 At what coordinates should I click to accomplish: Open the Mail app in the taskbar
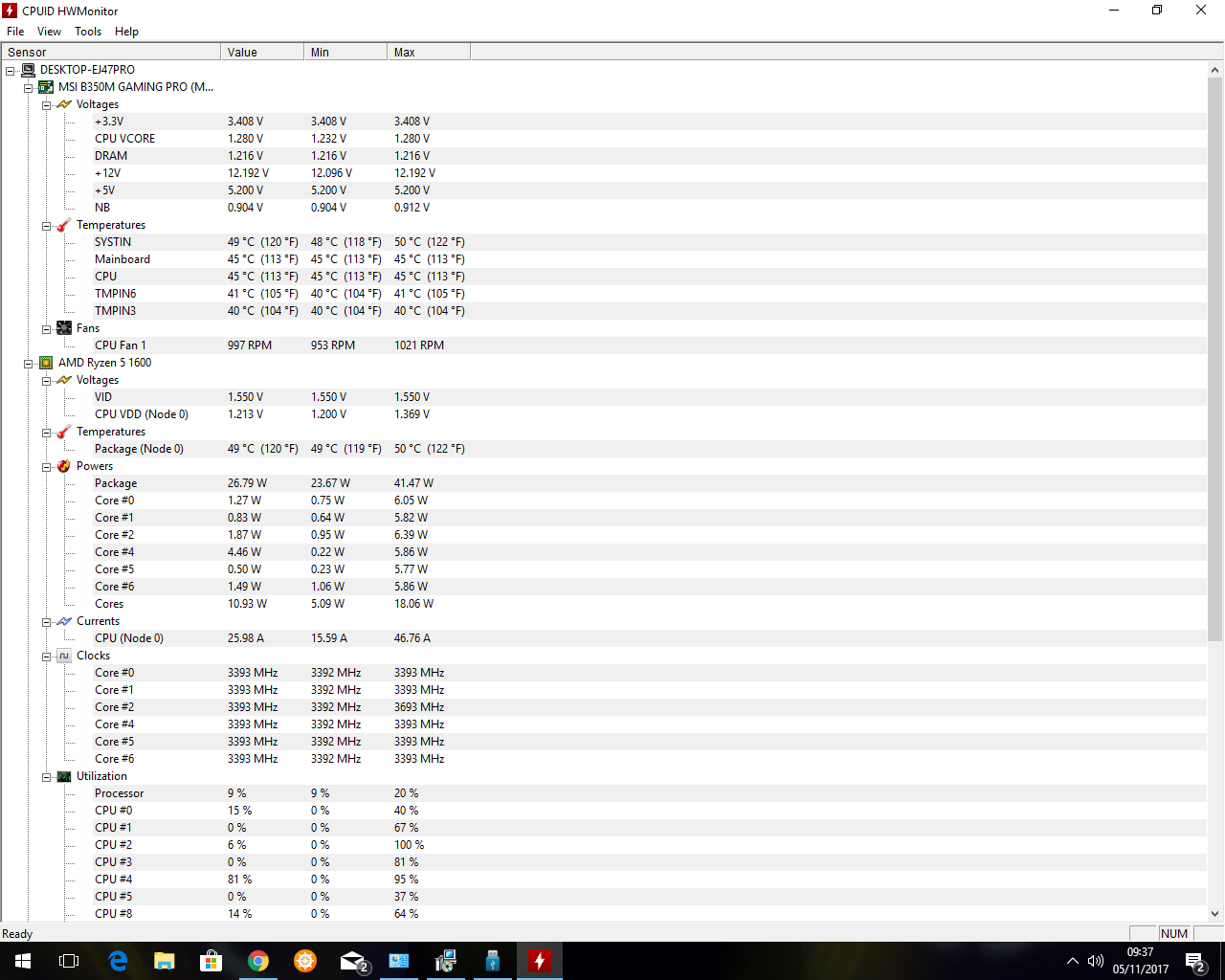352,961
